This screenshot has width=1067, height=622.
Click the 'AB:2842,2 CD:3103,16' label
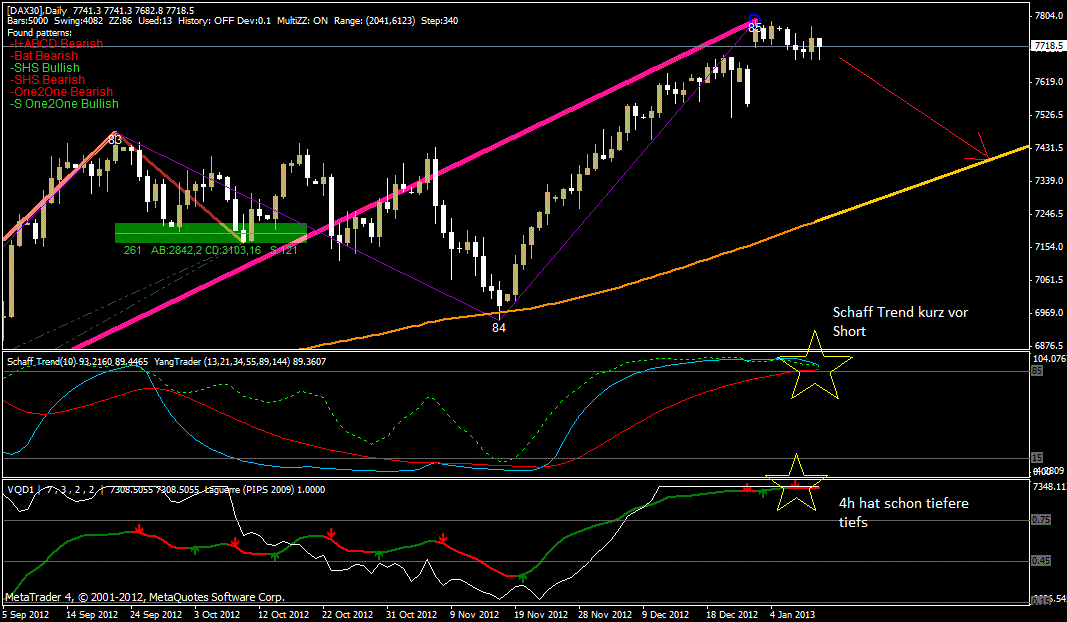point(206,250)
